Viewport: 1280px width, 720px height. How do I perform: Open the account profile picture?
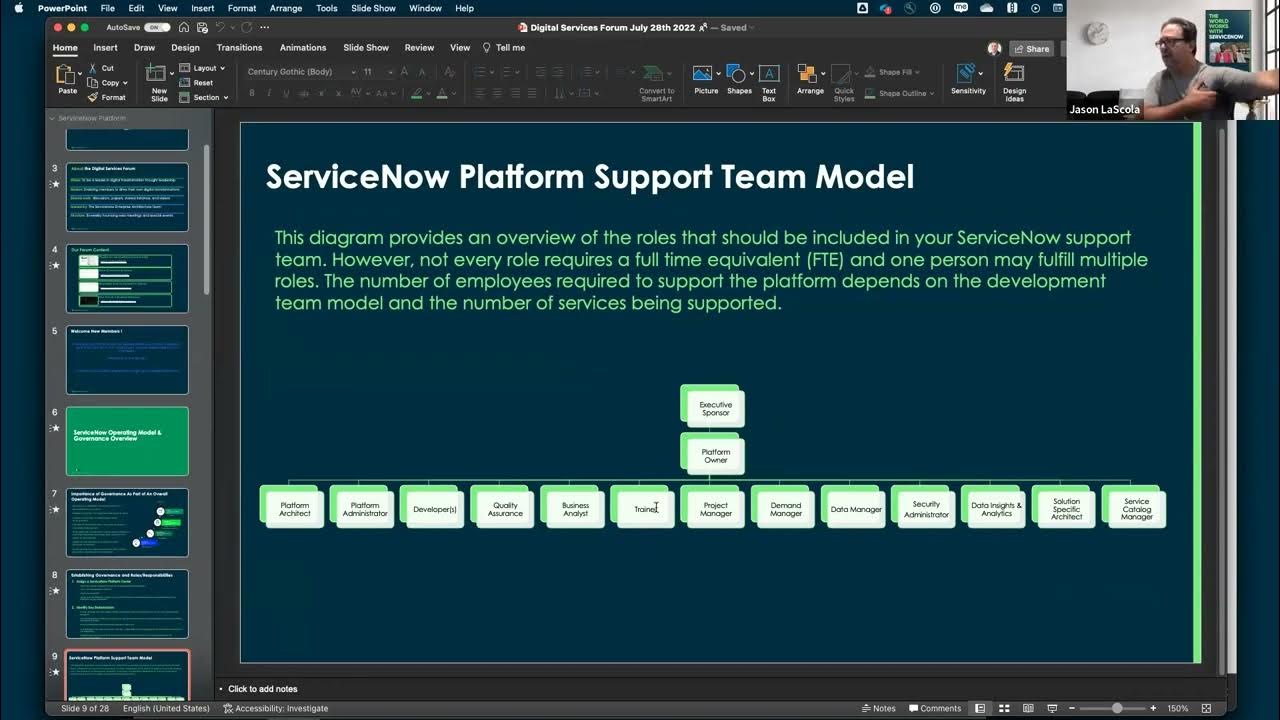[x=994, y=48]
